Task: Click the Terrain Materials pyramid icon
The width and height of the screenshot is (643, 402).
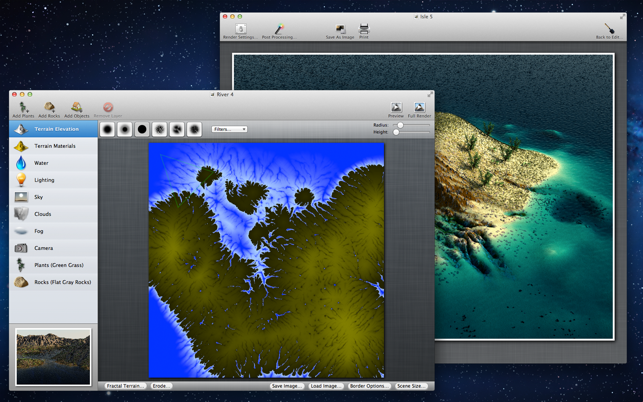Action: pyautogui.click(x=21, y=146)
